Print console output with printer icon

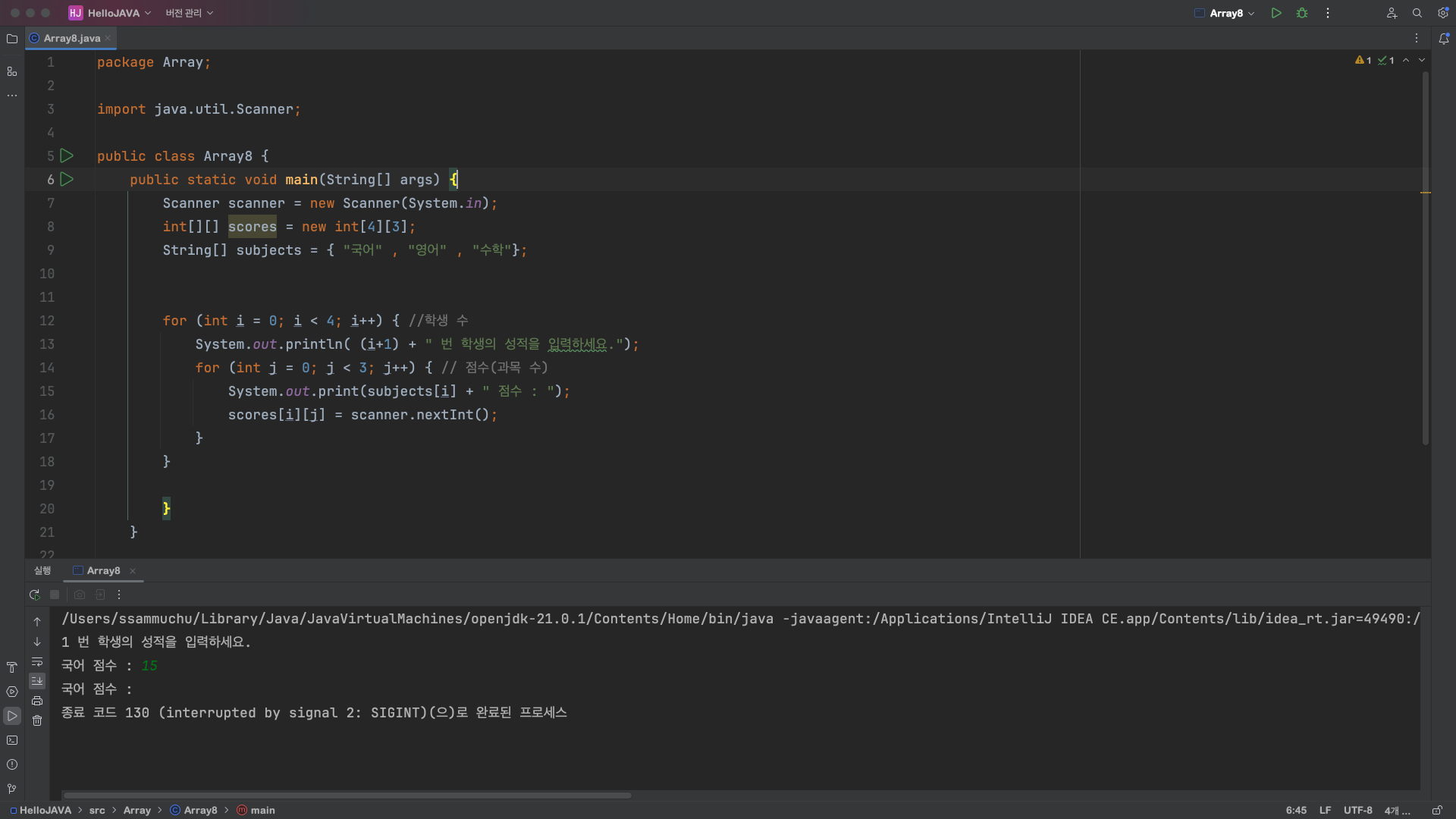(37, 701)
